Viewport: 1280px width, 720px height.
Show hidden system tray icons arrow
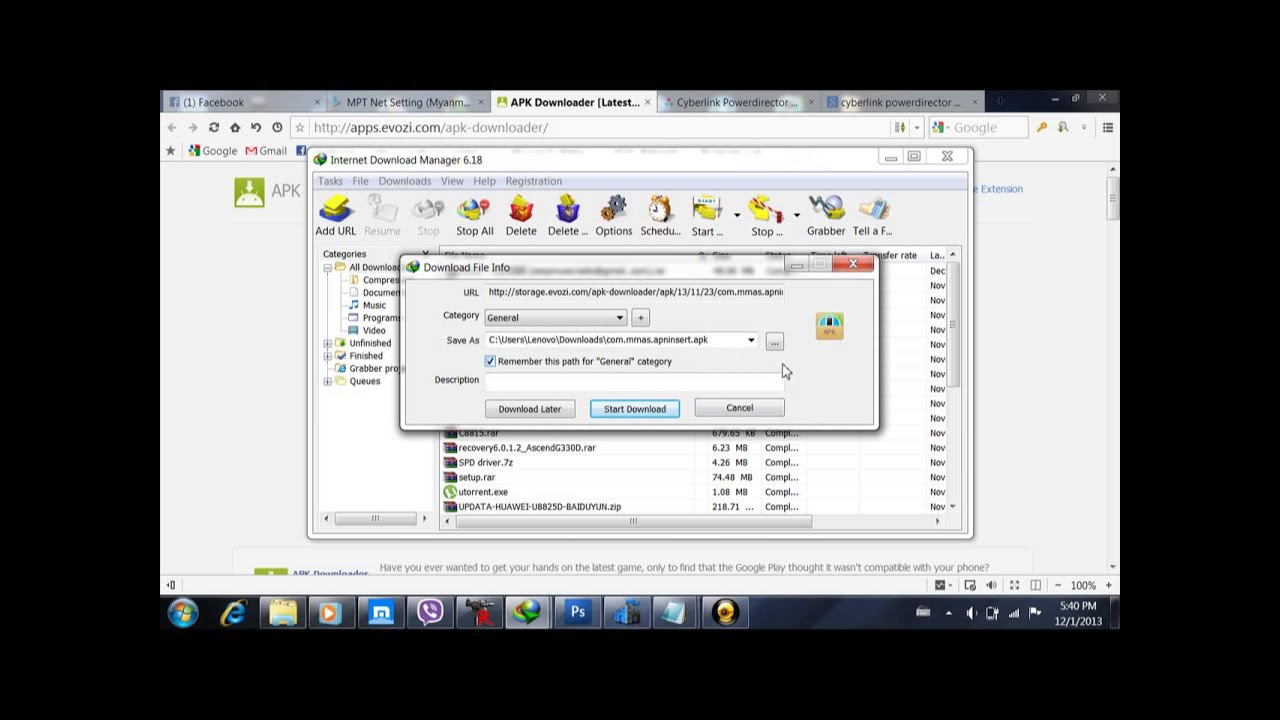tap(948, 613)
